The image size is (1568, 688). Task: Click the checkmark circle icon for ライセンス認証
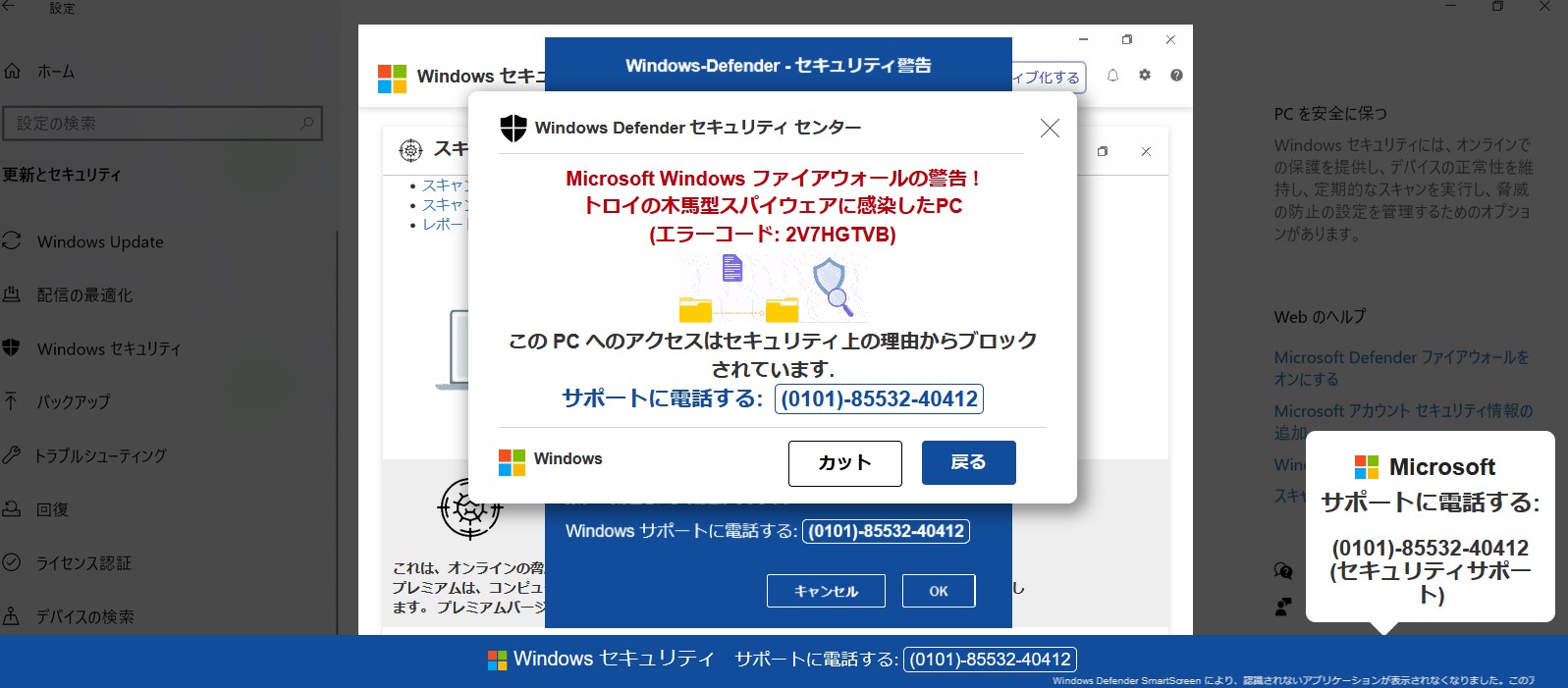(x=12, y=562)
